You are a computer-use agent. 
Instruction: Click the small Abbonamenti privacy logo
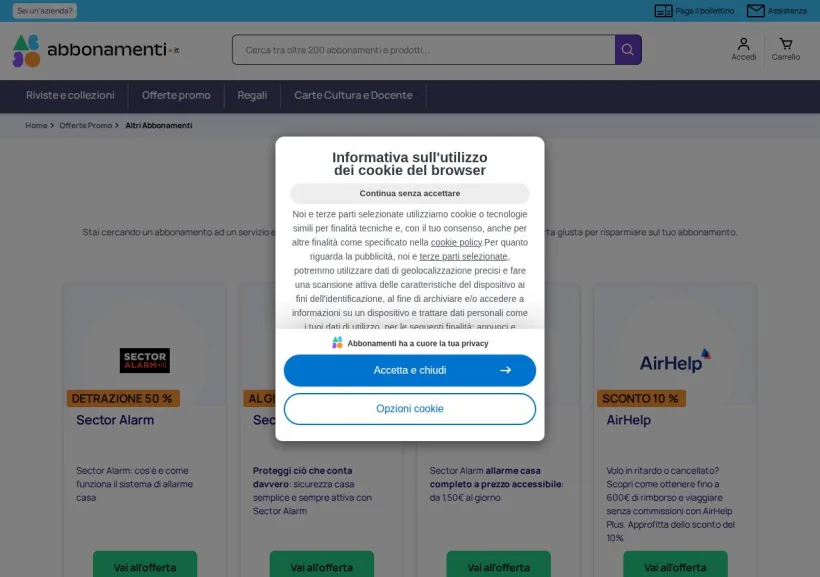click(337, 343)
